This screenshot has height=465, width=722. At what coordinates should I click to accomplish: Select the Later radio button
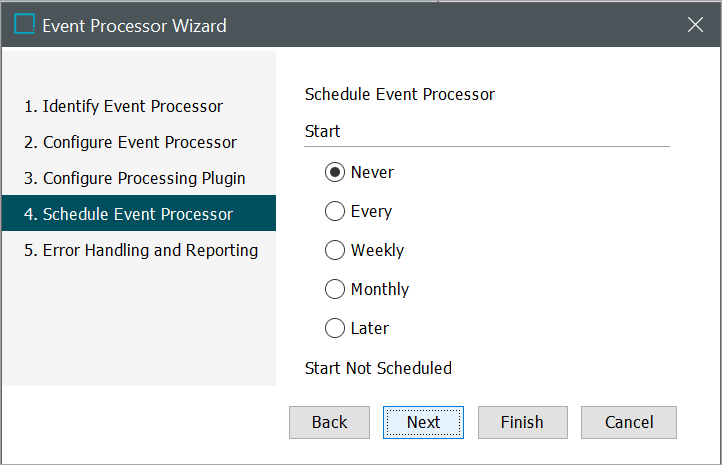click(x=335, y=328)
